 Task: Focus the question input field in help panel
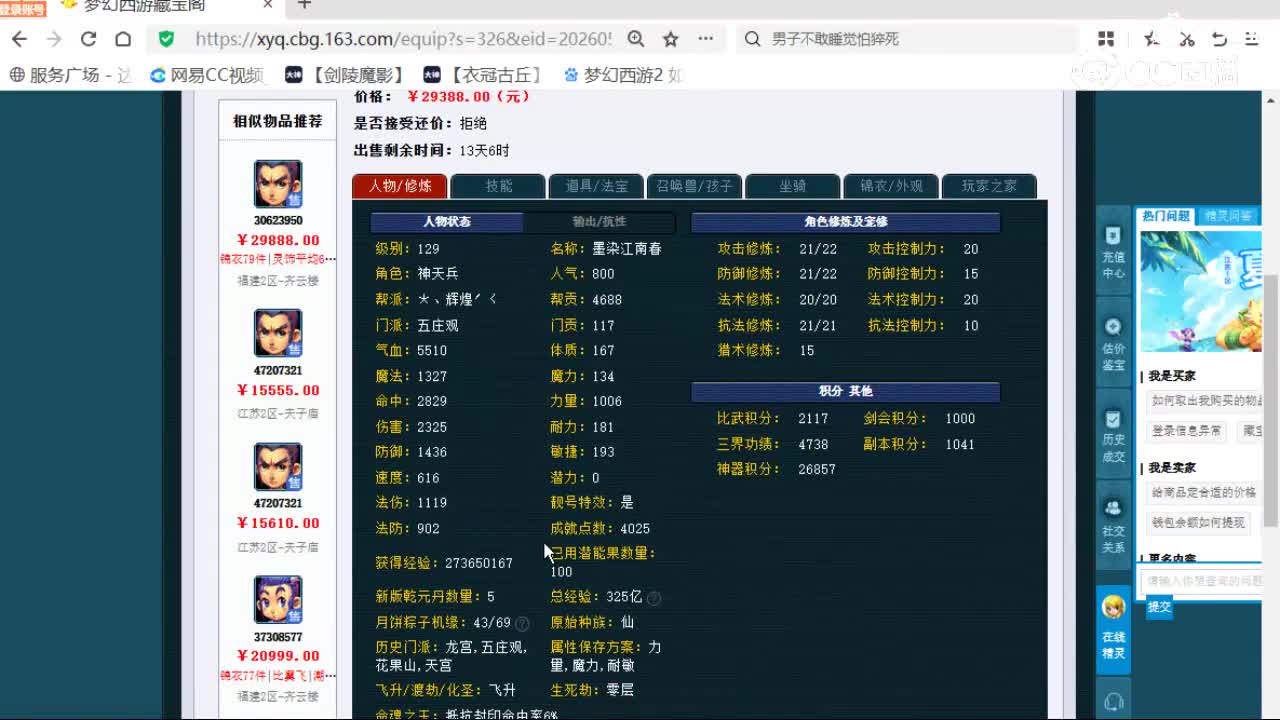[1202, 581]
